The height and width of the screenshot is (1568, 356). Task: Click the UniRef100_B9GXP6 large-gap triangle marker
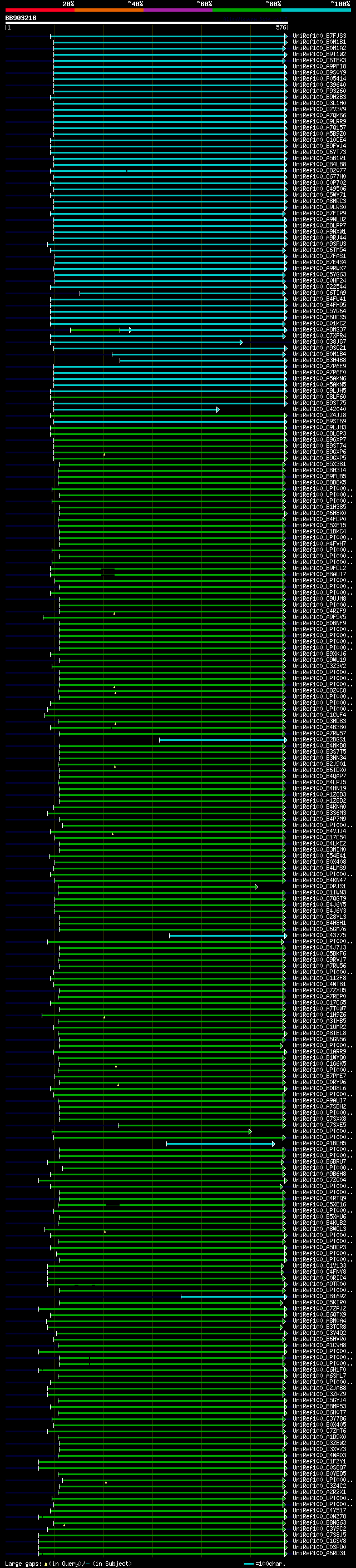[x=104, y=454]
